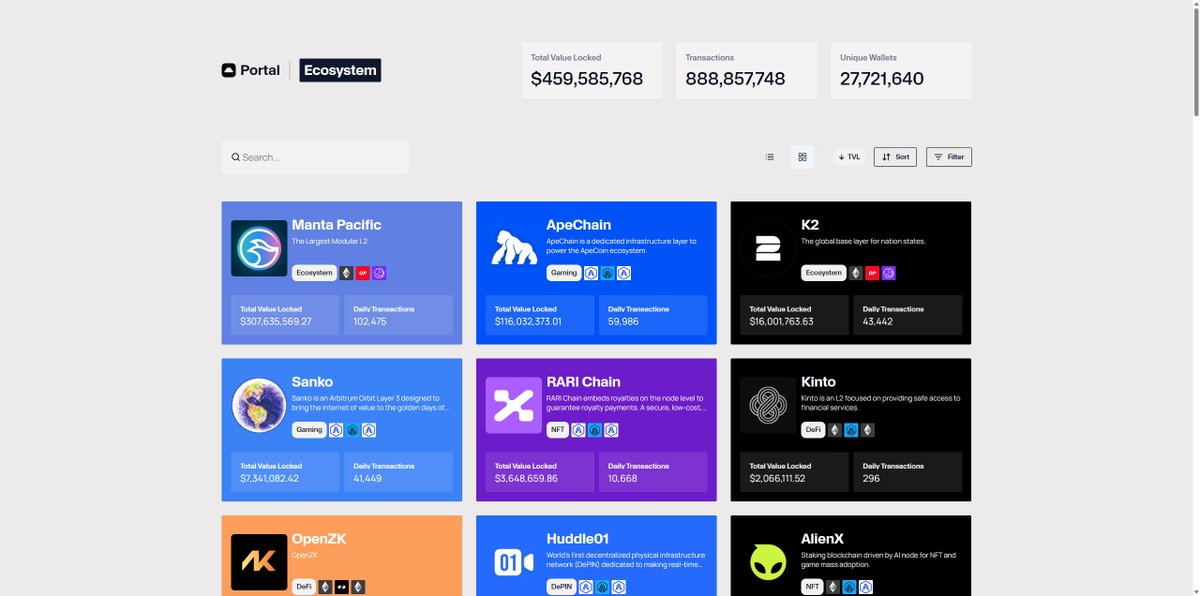The image size is (1200, 596).
Task: Select the Ecosystem header tab
Action: 340,70
